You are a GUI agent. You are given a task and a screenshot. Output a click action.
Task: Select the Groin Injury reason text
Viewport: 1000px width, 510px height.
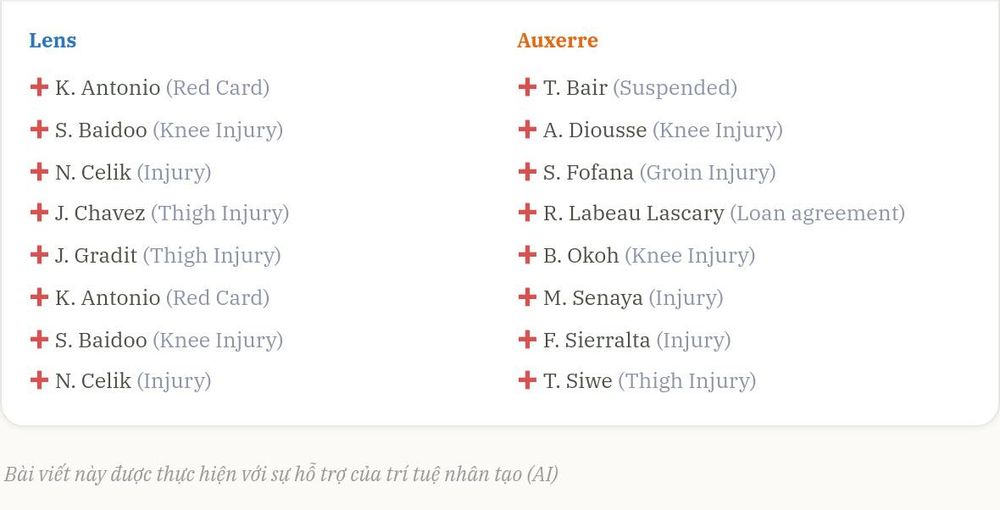click(x=708, y=172)
